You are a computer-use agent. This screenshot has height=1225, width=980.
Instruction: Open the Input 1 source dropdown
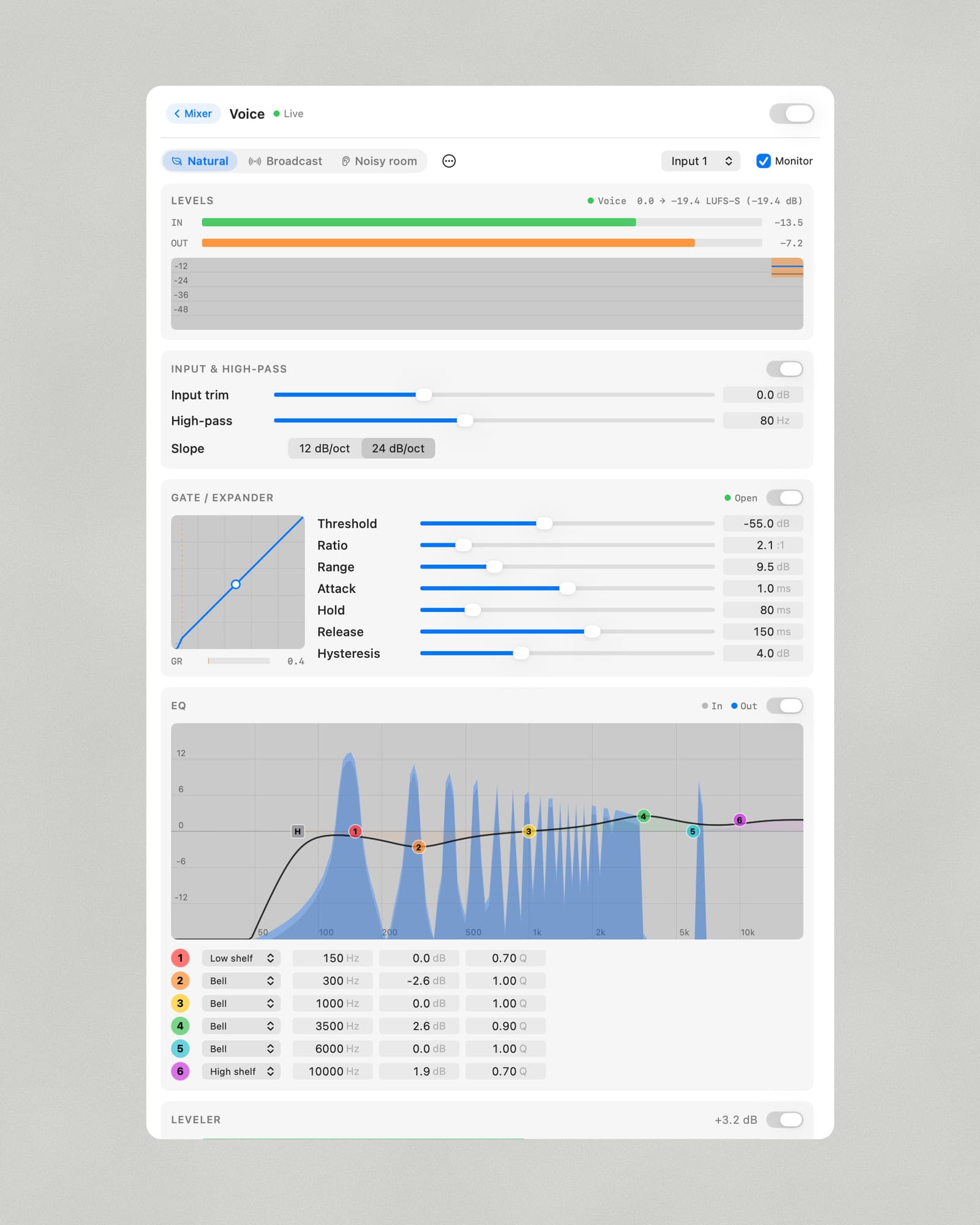click(701, 161)
